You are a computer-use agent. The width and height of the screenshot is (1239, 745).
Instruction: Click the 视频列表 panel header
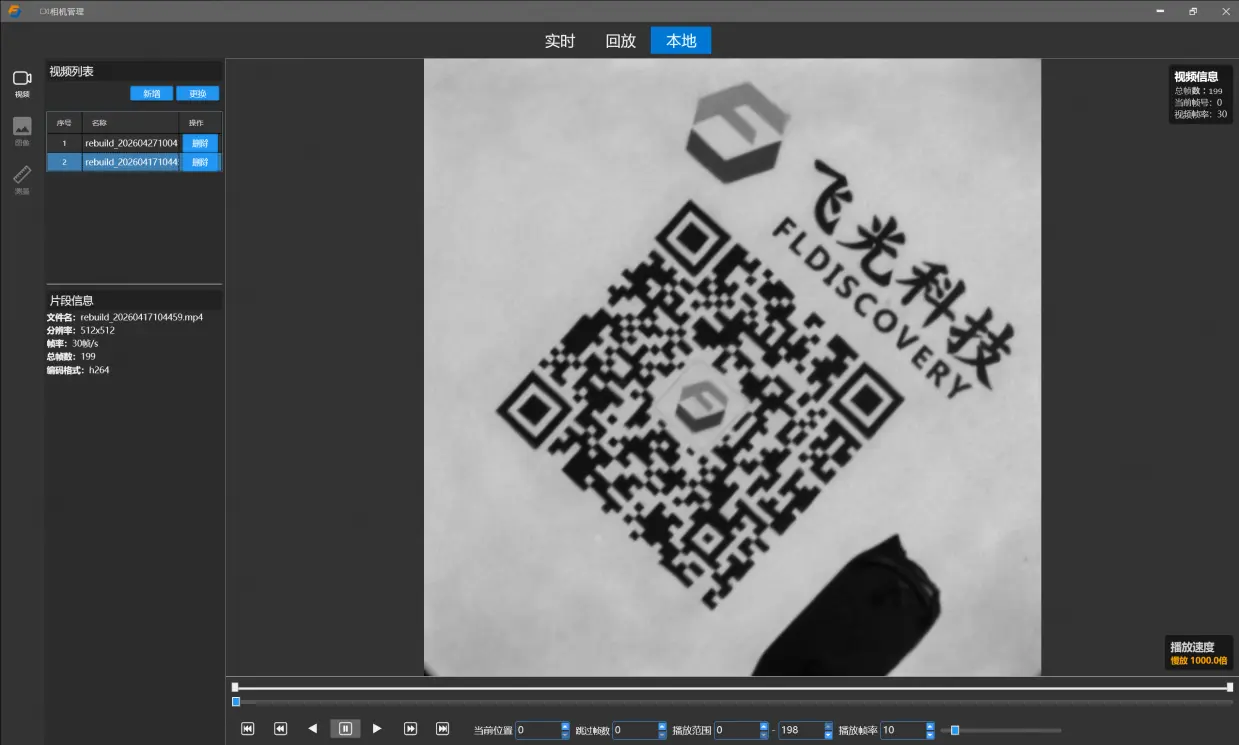pyautogui.click(x=134, y=72)
